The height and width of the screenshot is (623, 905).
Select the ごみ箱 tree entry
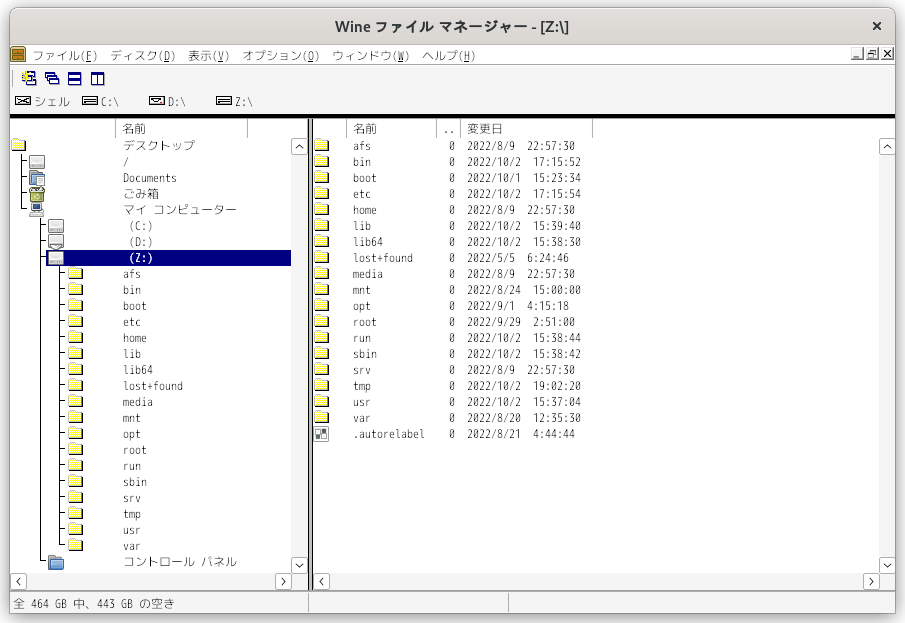point(141,194)
